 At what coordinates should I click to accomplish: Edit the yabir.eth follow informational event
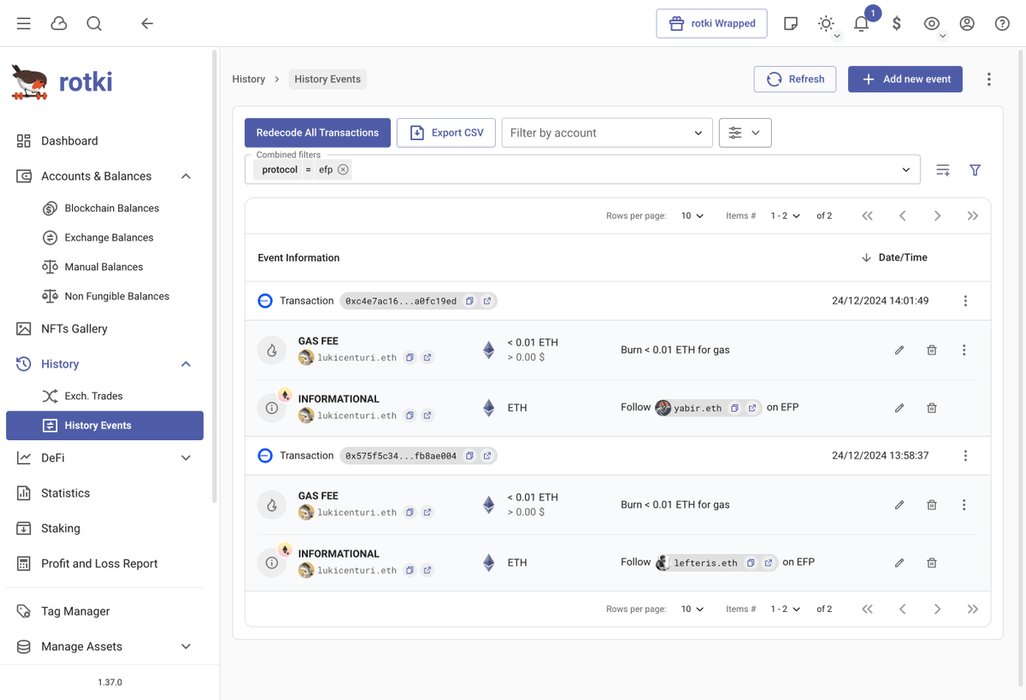[899, 408]
